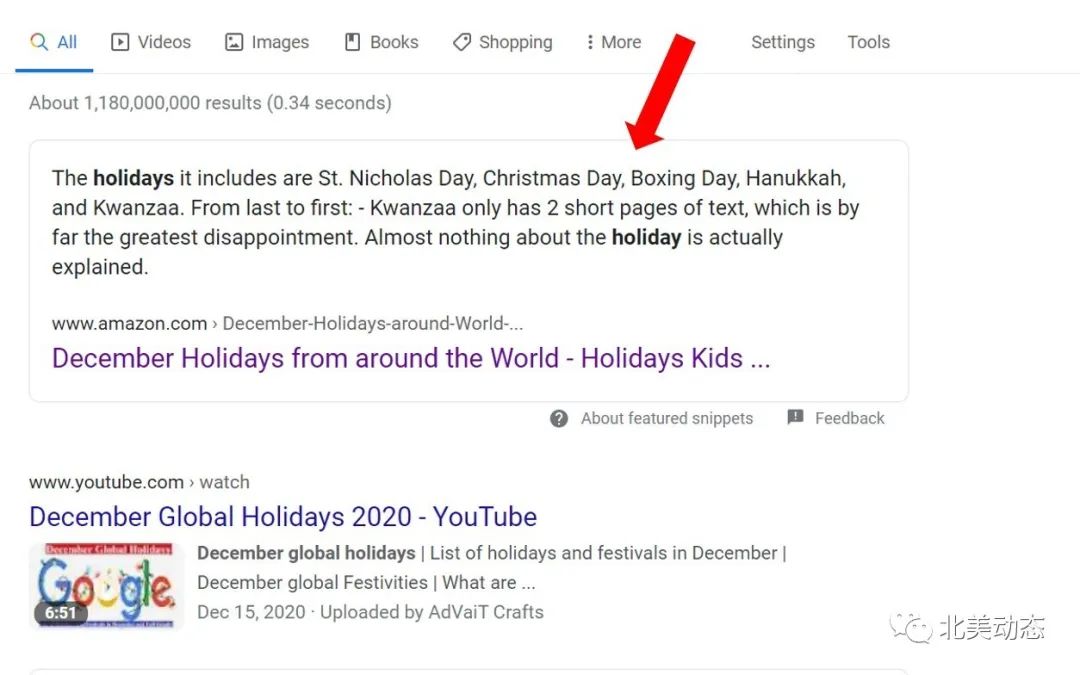Click the book icon beside Books
The width and height of the screenshot is (1080, 675).
tap(352, 42)
